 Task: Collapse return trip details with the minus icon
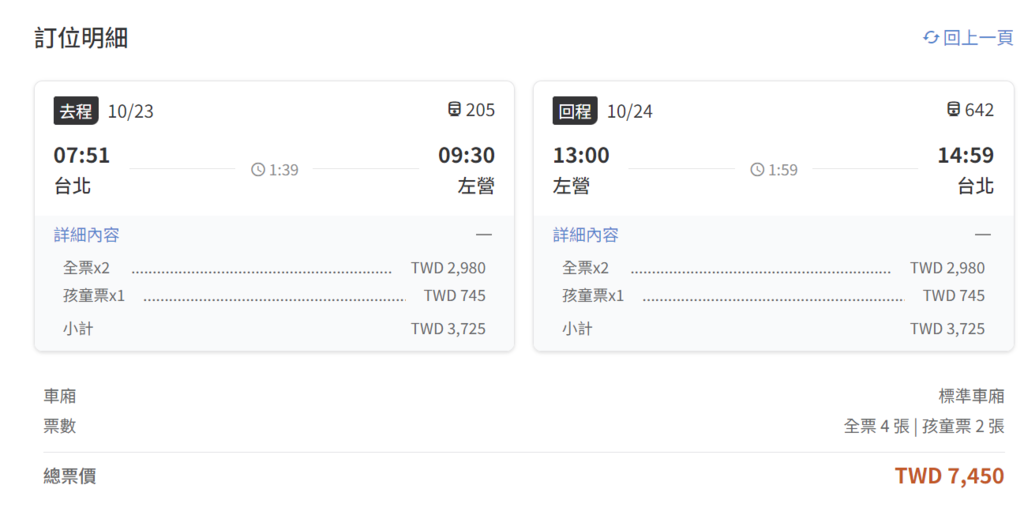[x=983, y=234]
